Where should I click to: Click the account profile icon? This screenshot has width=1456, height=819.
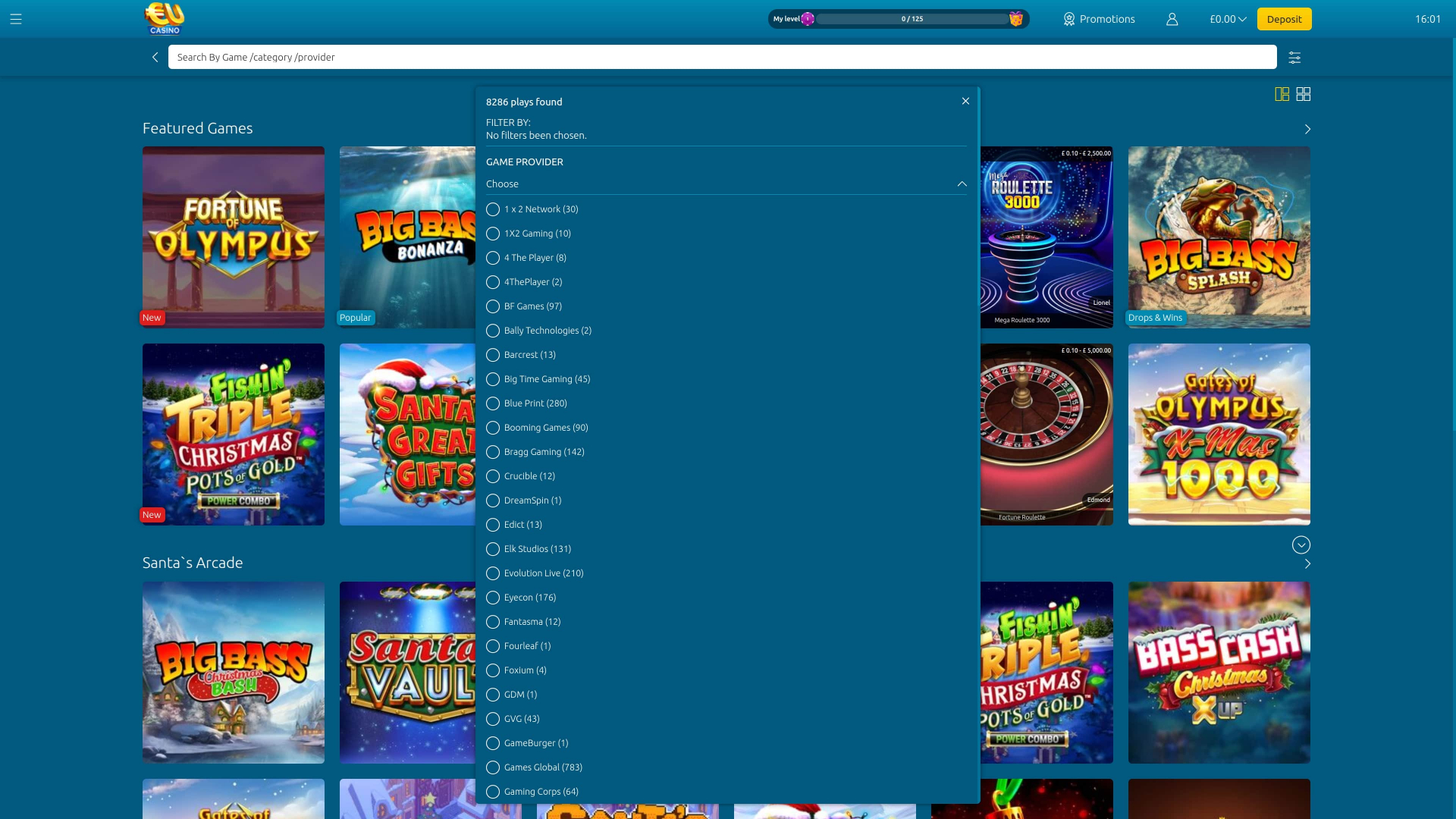click(1171, 19)
